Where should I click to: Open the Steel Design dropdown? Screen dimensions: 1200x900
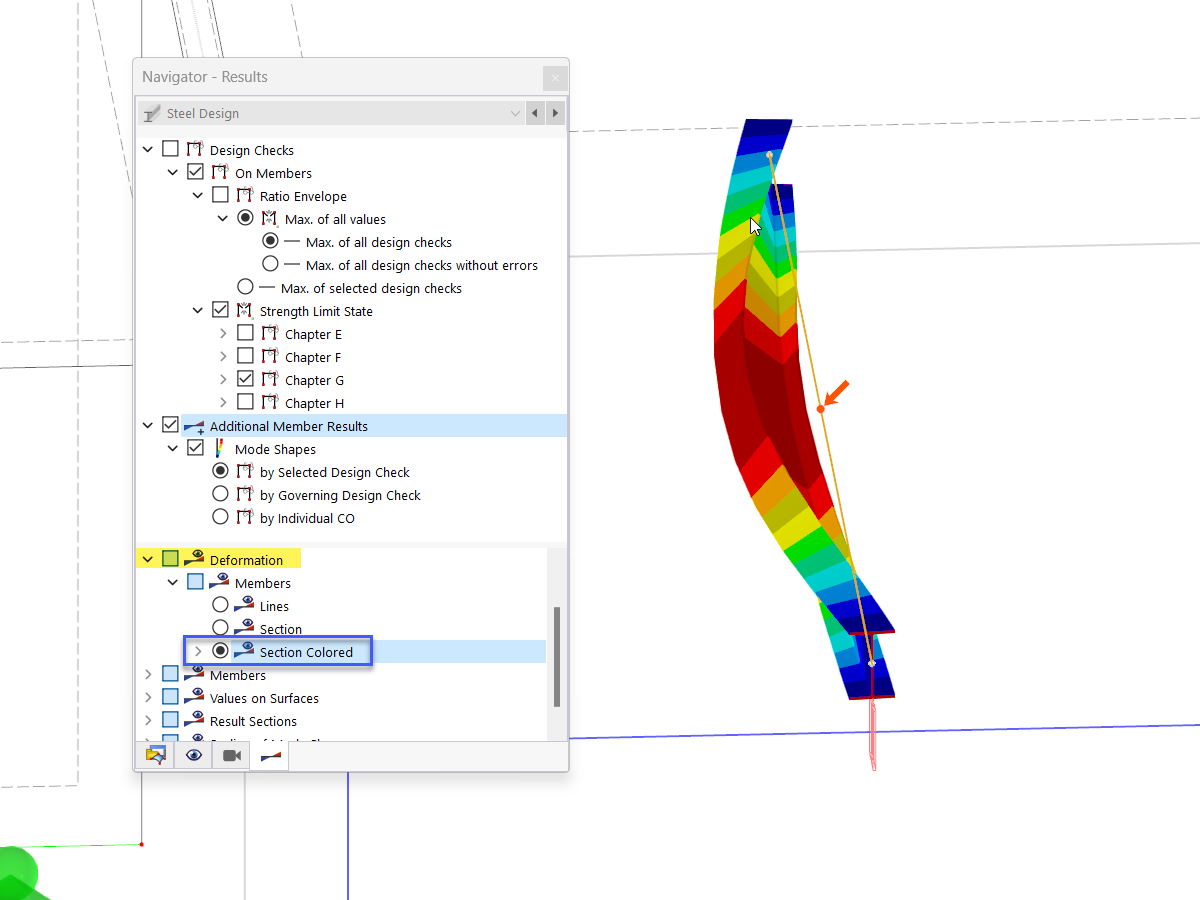[514, 113]
